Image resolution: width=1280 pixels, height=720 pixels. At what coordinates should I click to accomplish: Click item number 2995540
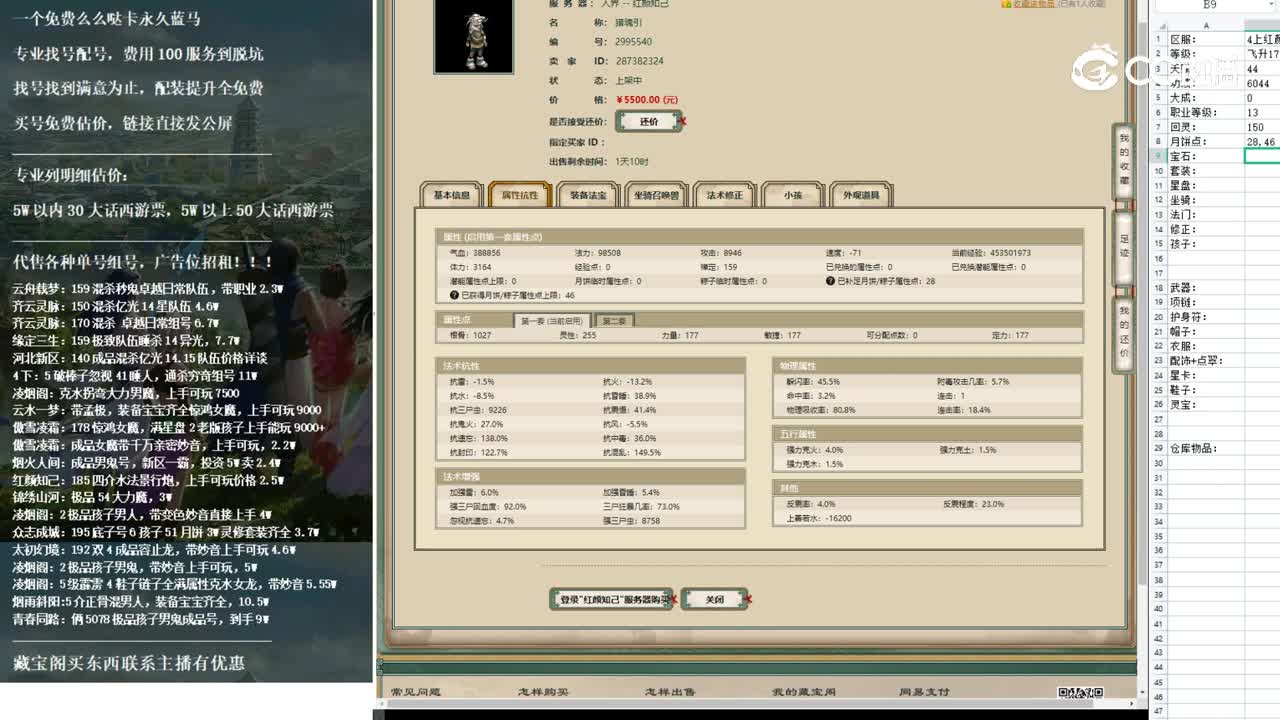tap(634, 42)
